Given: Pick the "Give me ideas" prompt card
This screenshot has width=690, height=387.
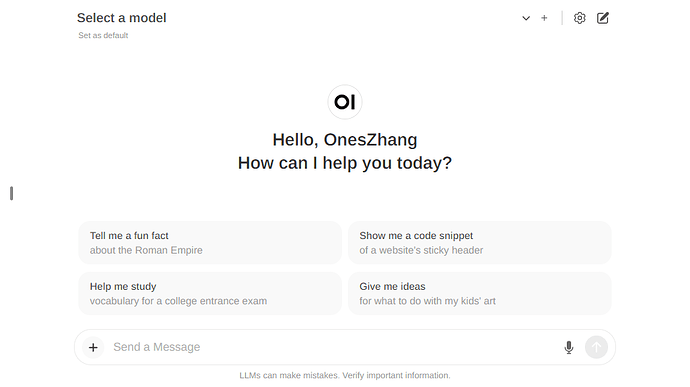Looking at the screenshot, I should click(479, 293).
